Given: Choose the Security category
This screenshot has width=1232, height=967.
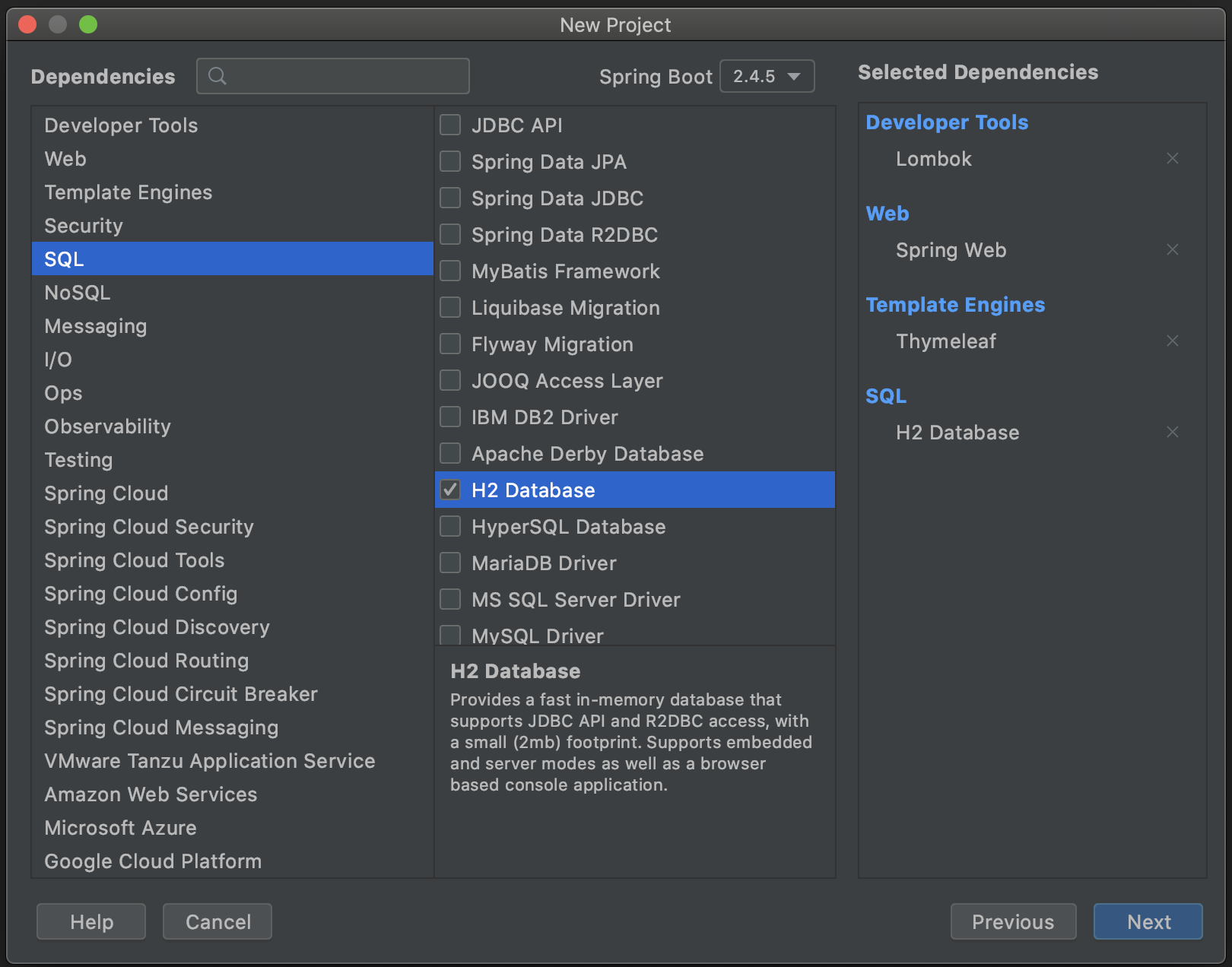Looking at the screenshot, I should click(233, 226).
